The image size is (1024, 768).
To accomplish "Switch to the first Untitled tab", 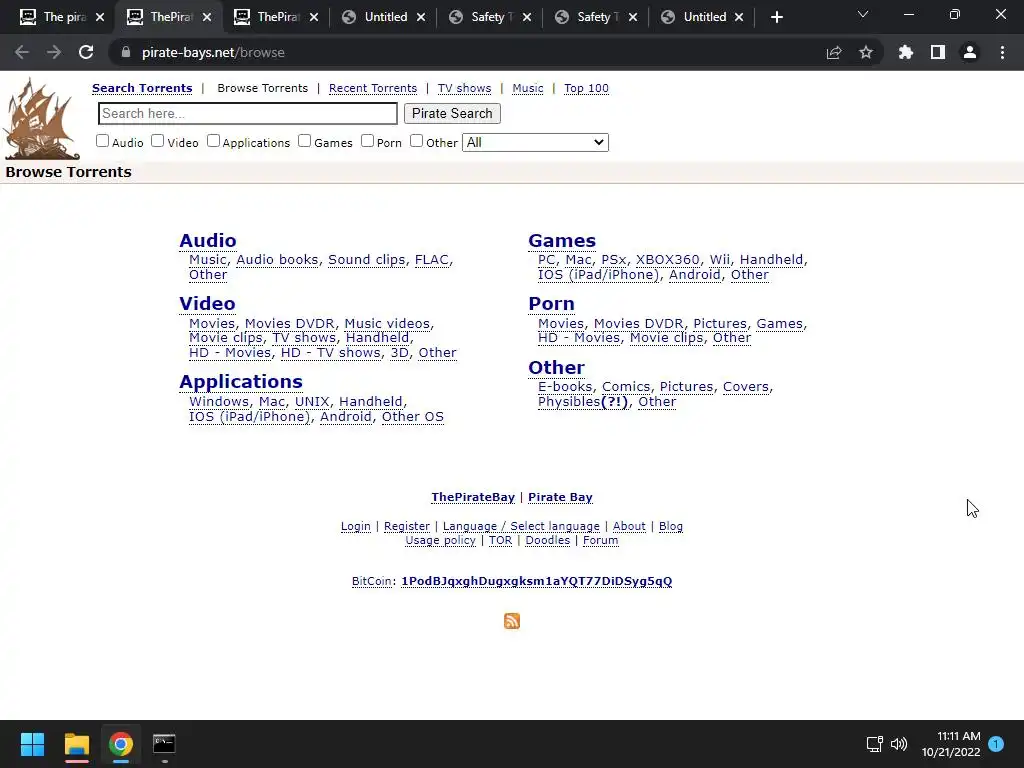I will (385, 17).
